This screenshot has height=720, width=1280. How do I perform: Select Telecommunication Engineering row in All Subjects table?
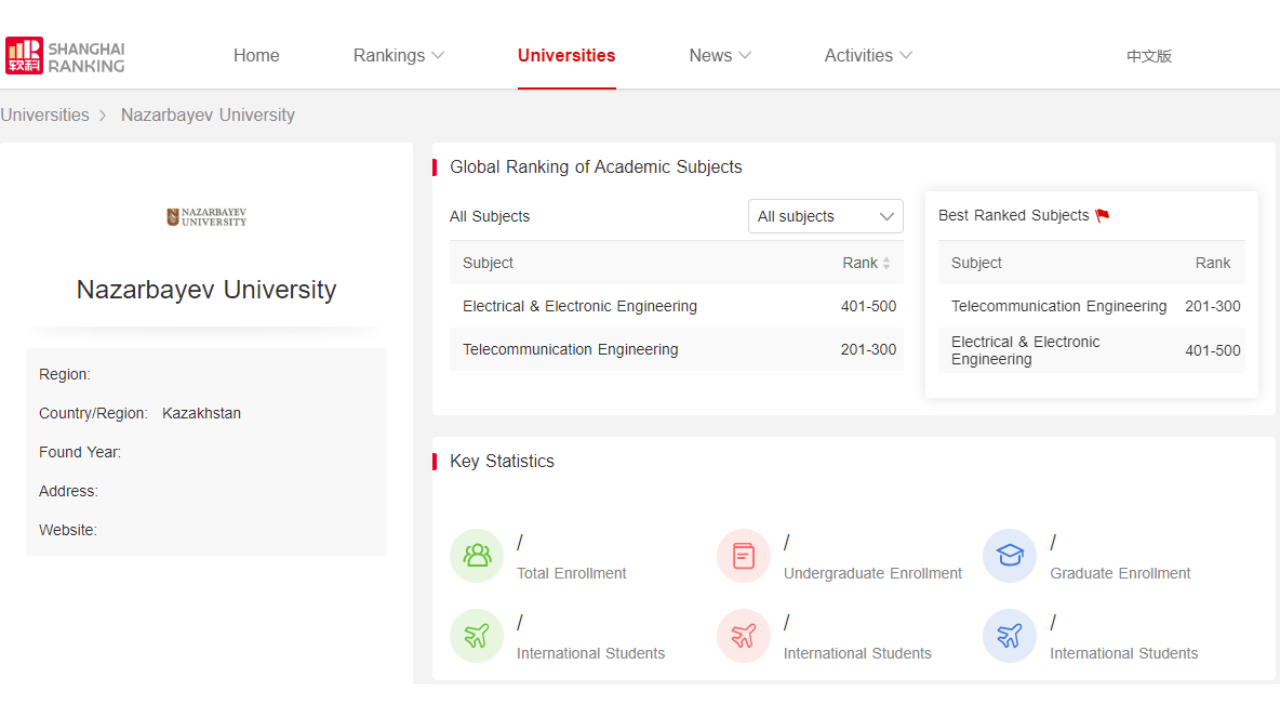click(x=570, y=350)
